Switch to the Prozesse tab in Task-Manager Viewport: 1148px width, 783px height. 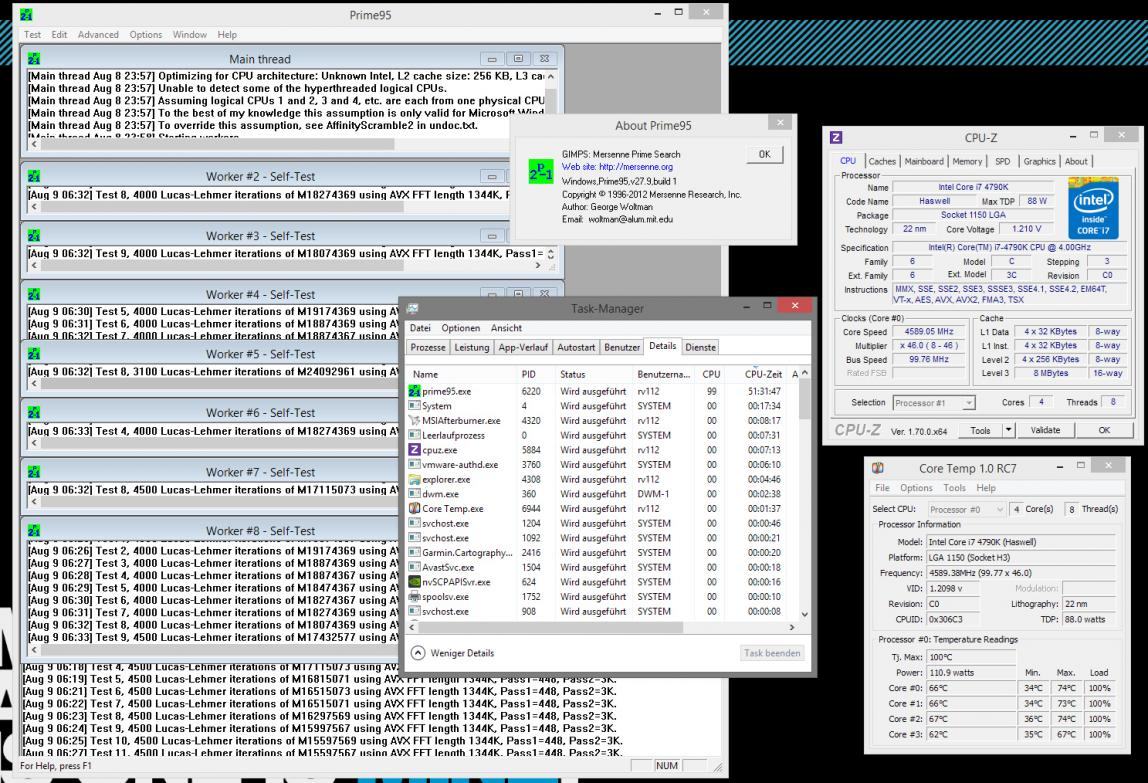click(428, 347)
